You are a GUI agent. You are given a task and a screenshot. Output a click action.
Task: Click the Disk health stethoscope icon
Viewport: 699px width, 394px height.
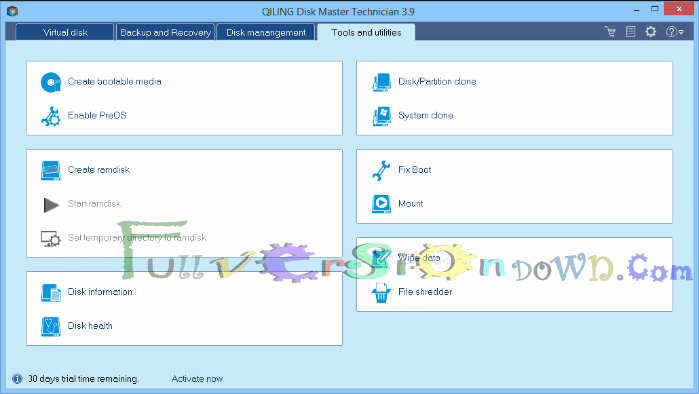[51, 326]
